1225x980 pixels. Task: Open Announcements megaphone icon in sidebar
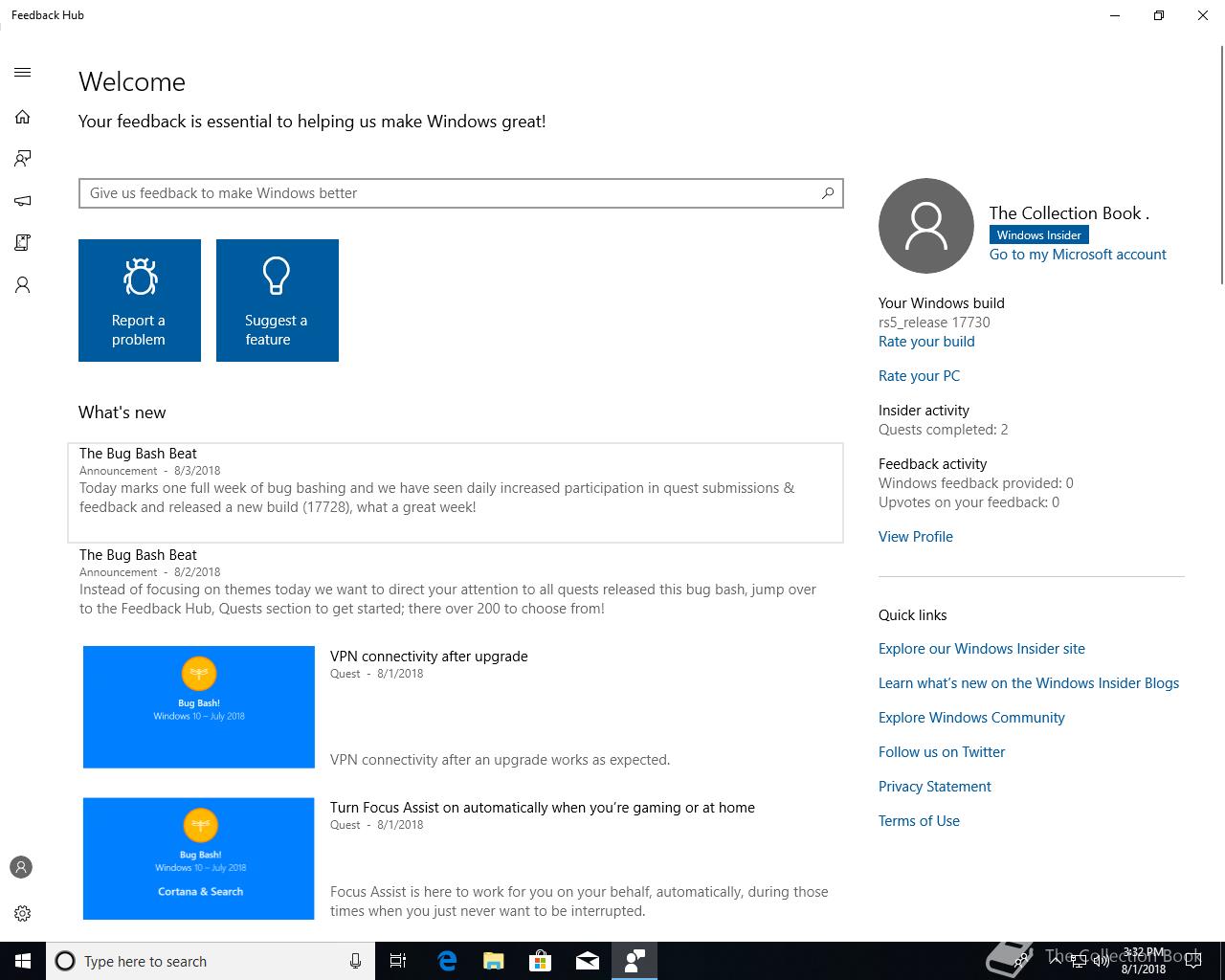click(23, 201)
